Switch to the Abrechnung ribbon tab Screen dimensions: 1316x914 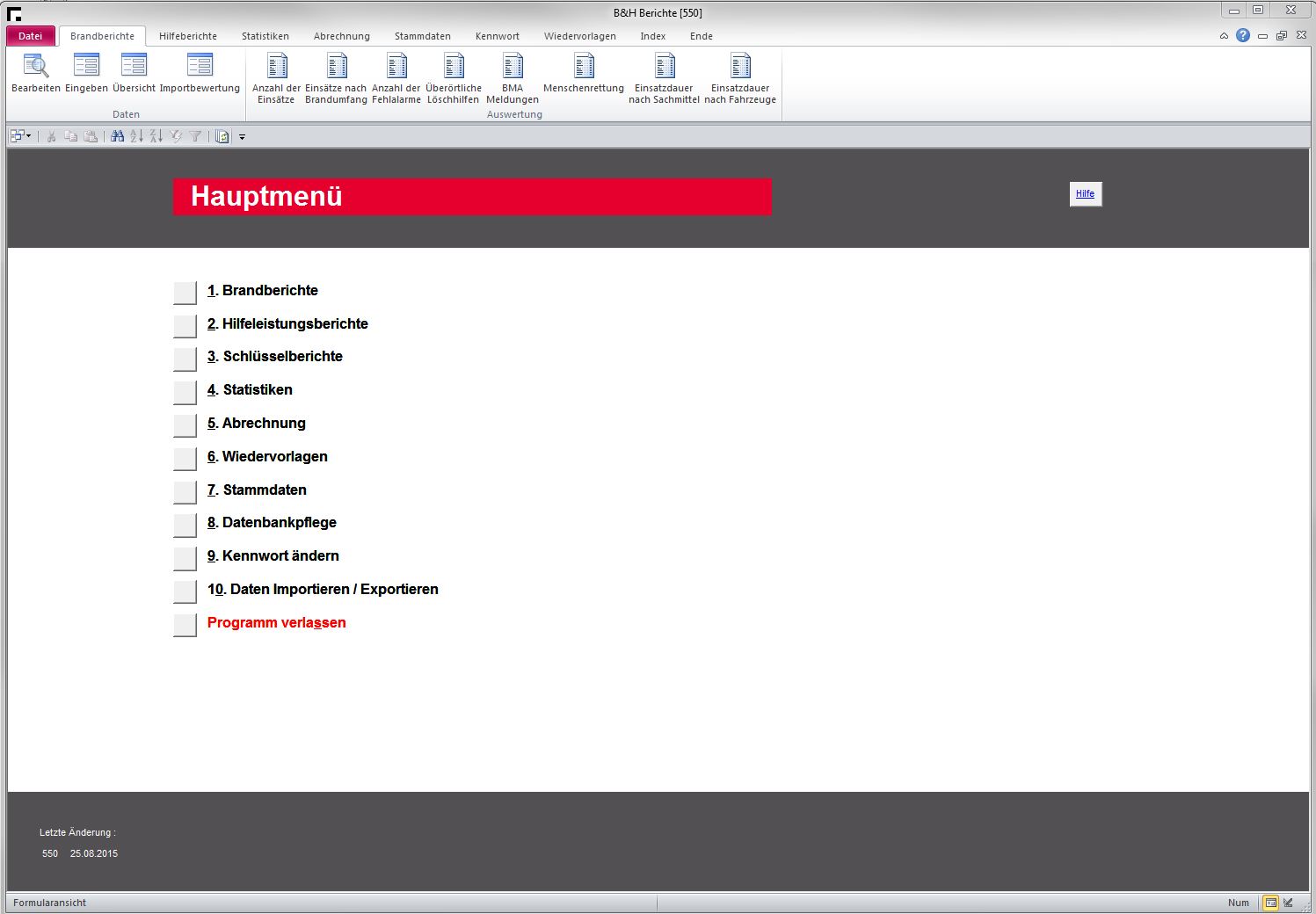(342, 36)
